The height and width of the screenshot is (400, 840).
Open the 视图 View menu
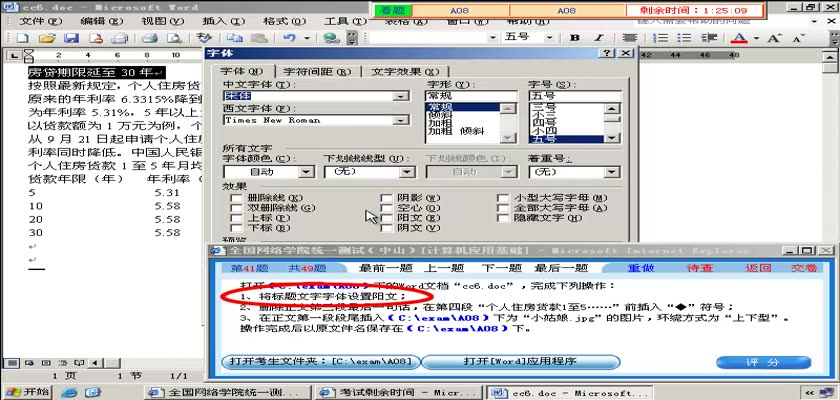[x=162, y=21]
